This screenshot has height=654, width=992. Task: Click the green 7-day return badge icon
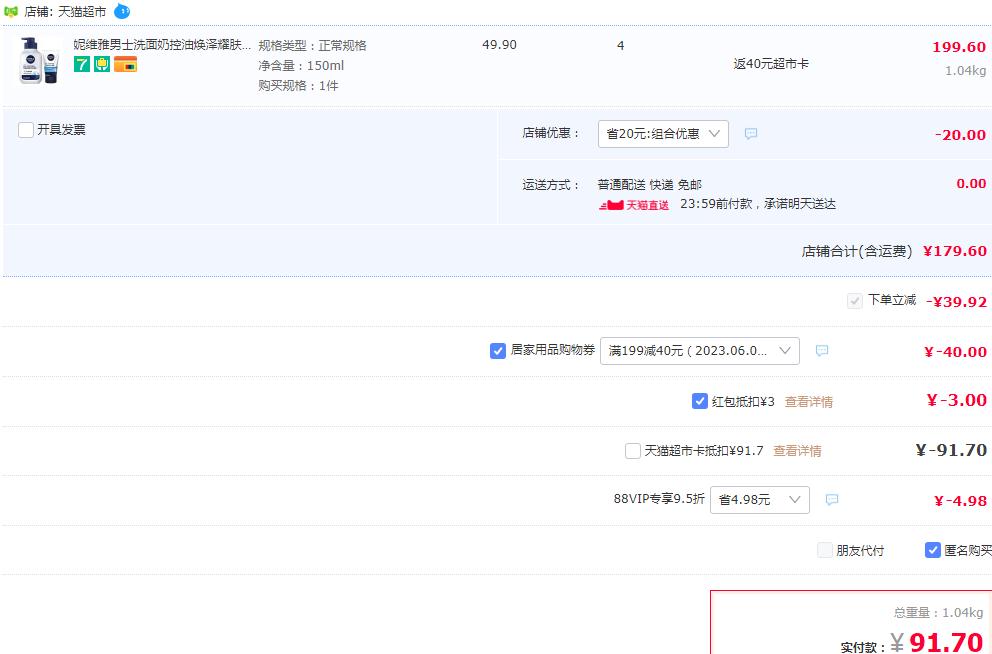(82, 64)
